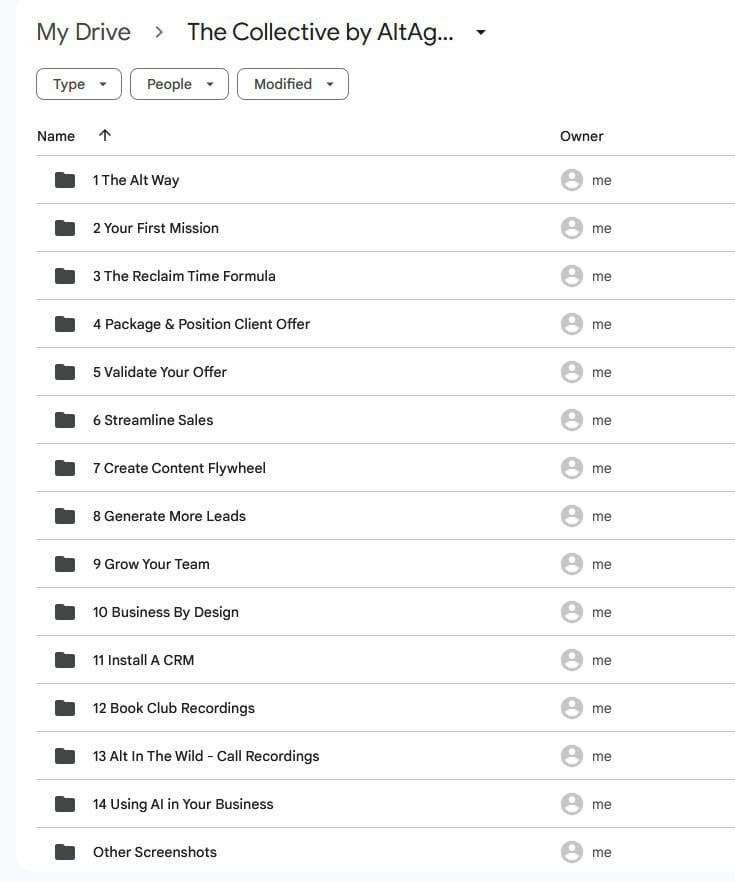This screenshot has height=882, width=735.
Task: Click folder icon beside 1 The Alt Way
Action: [65, 180]
